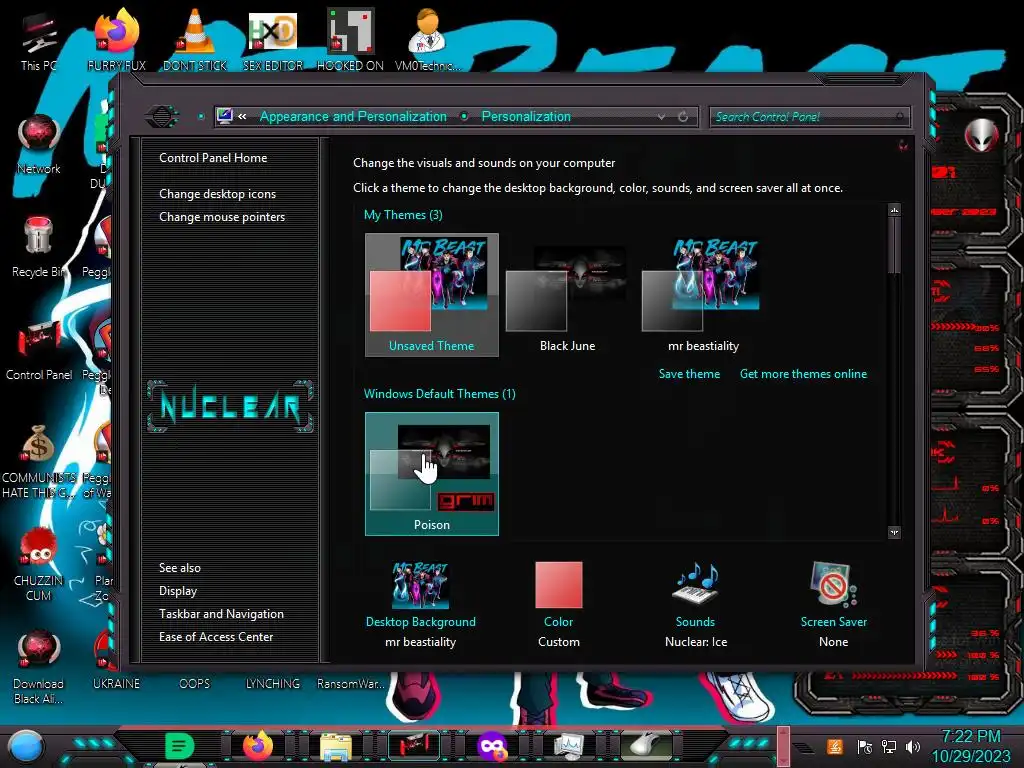The width and height of the screenshot is (1024, 768).
Task: Click the orange tray application icon
Action: (x=835, y=746)
